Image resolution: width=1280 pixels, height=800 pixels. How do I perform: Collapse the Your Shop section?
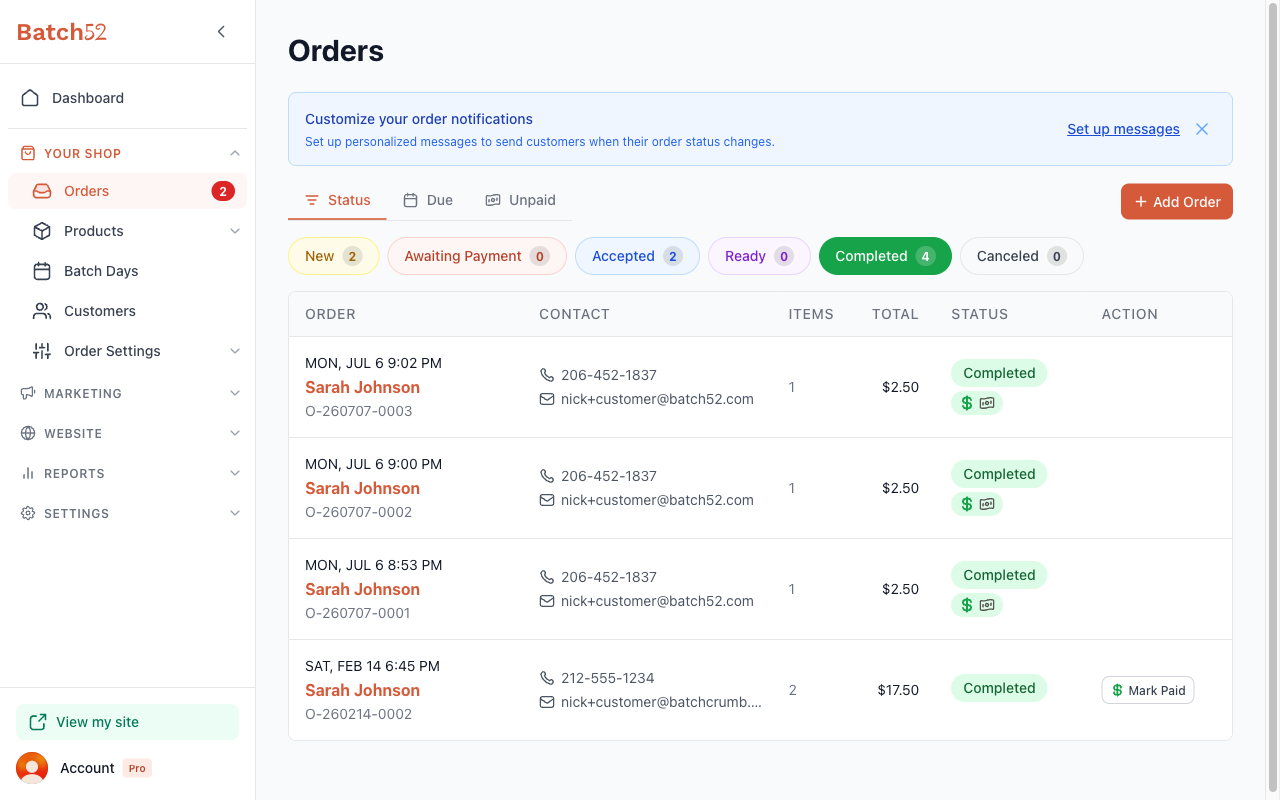[x=235, y=153]
